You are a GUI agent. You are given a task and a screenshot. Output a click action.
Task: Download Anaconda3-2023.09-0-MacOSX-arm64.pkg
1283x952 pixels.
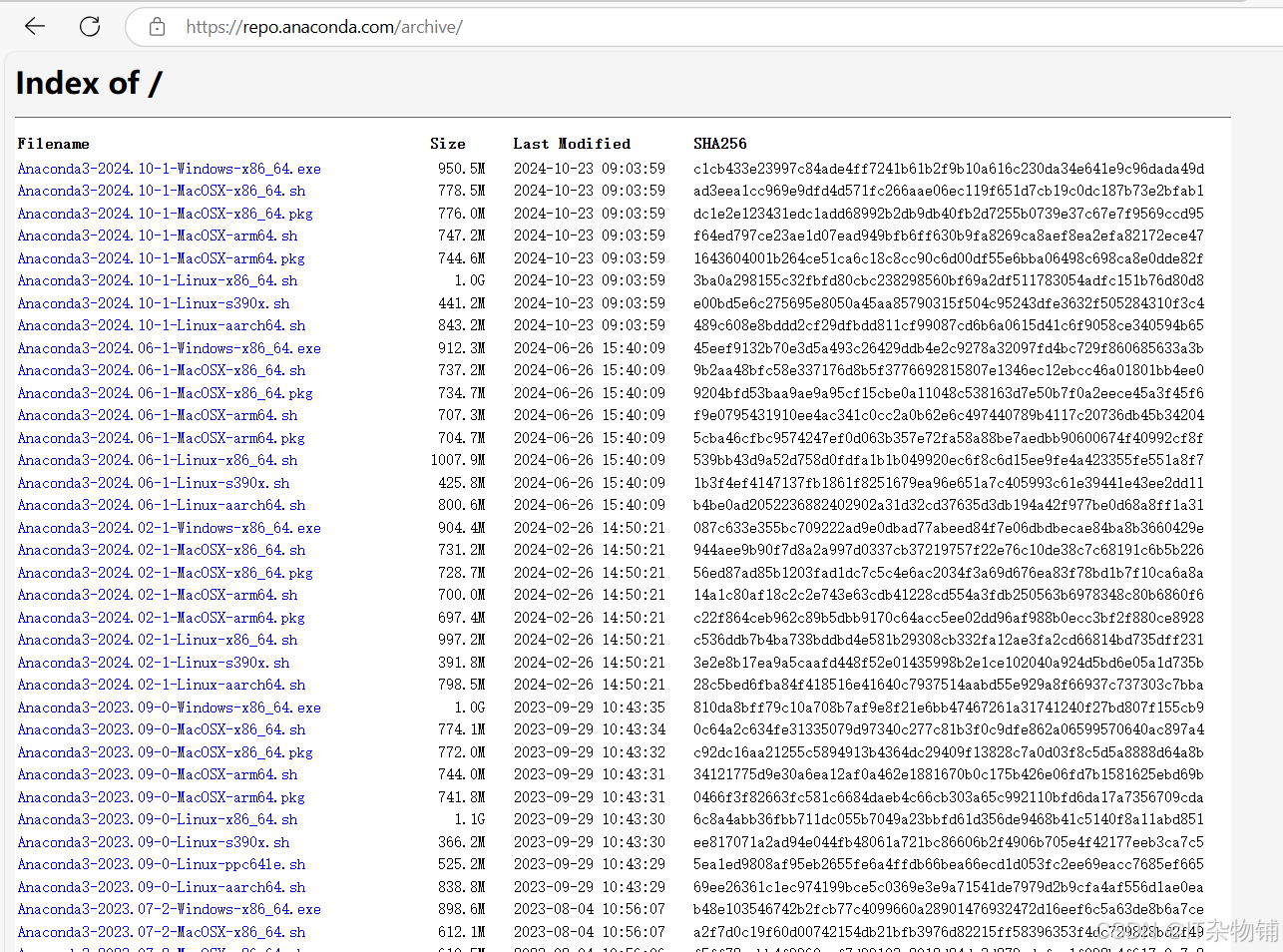161,797
